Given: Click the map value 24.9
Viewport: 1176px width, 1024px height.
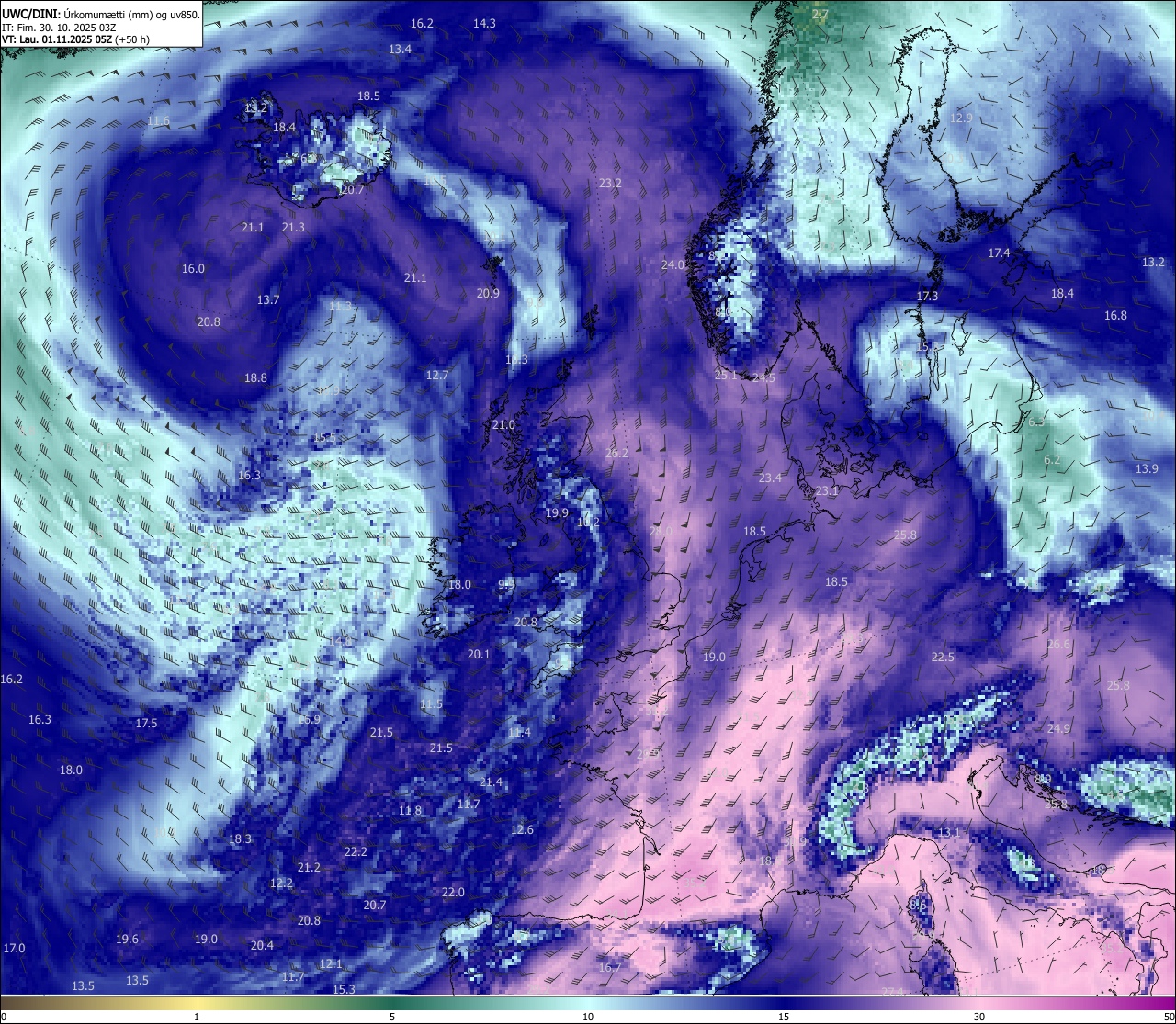Looking at the screenshot, I should (1058, 728).
